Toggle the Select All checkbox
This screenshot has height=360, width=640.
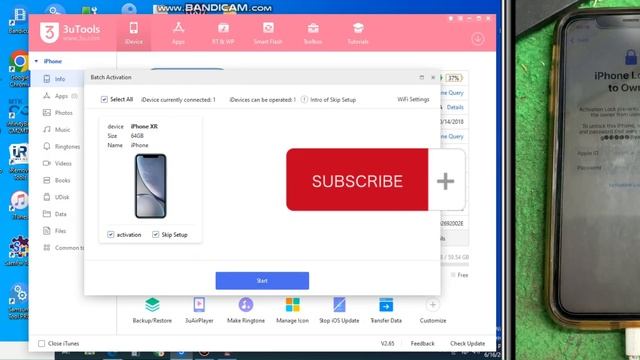[104, 100]
